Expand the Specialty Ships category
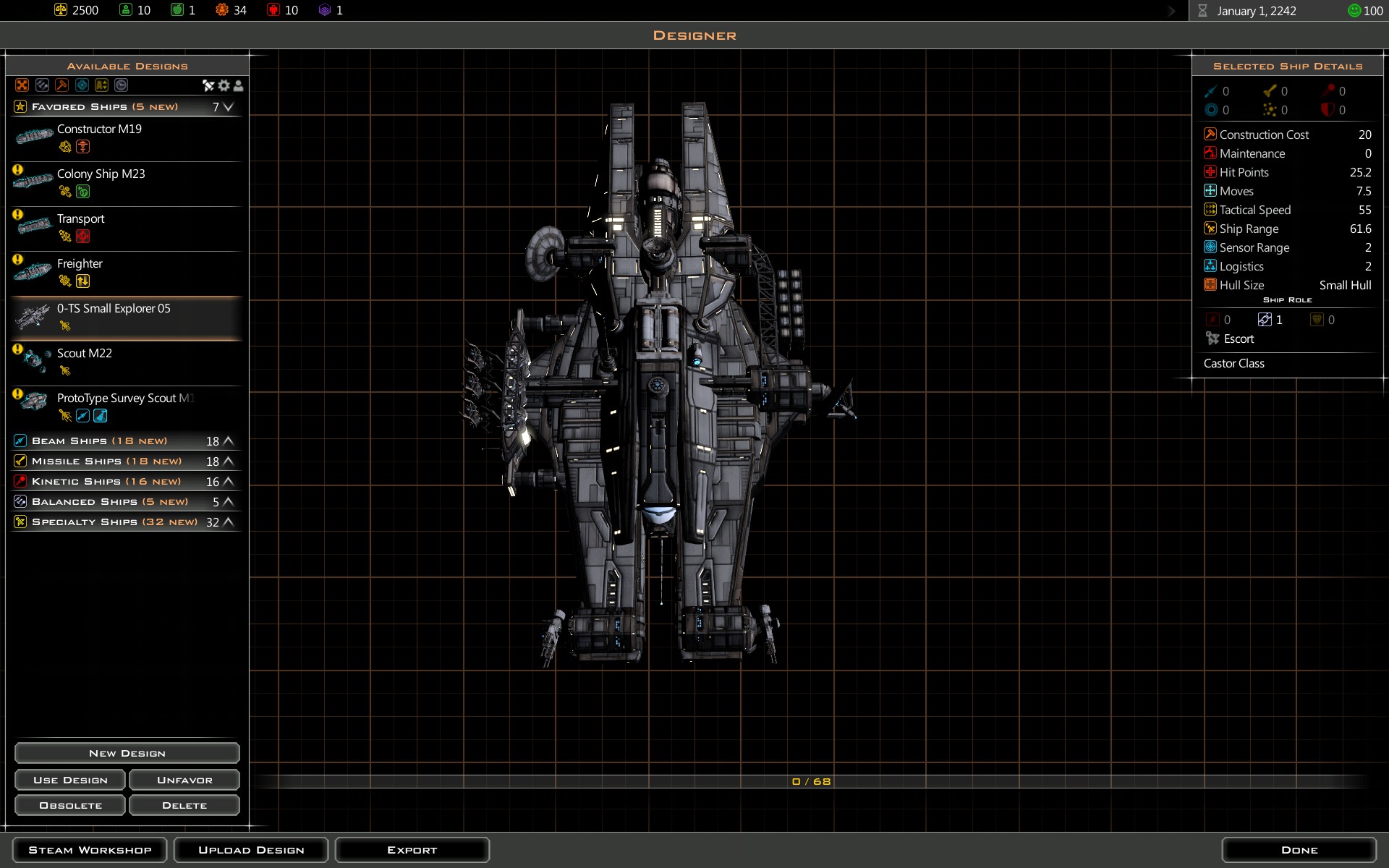Viewport: 1389px width, 868px height. (229, 522)
